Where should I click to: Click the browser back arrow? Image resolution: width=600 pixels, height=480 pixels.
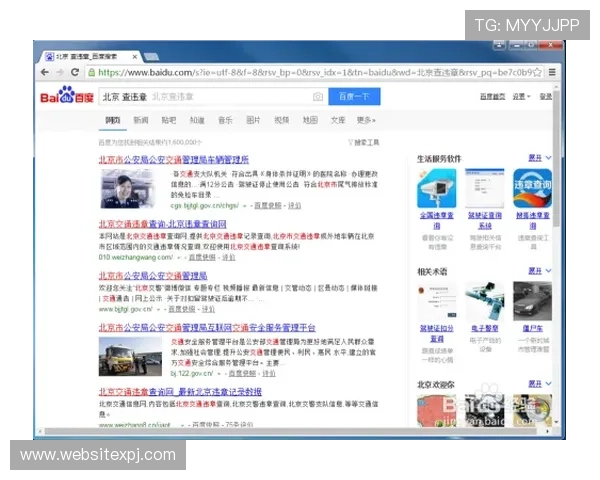[x=45, y=72]
